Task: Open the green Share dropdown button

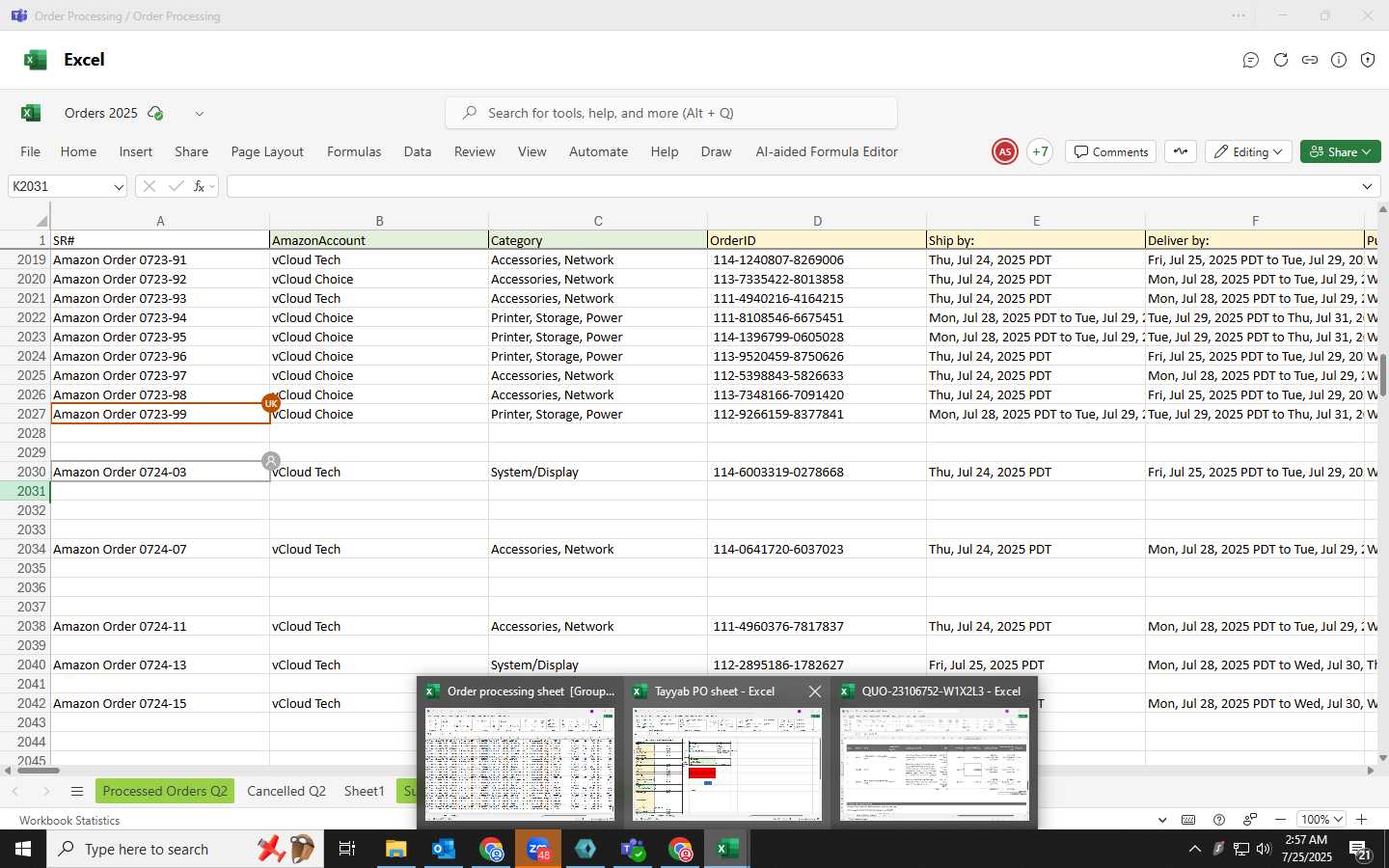Action: coord(1341,151)
